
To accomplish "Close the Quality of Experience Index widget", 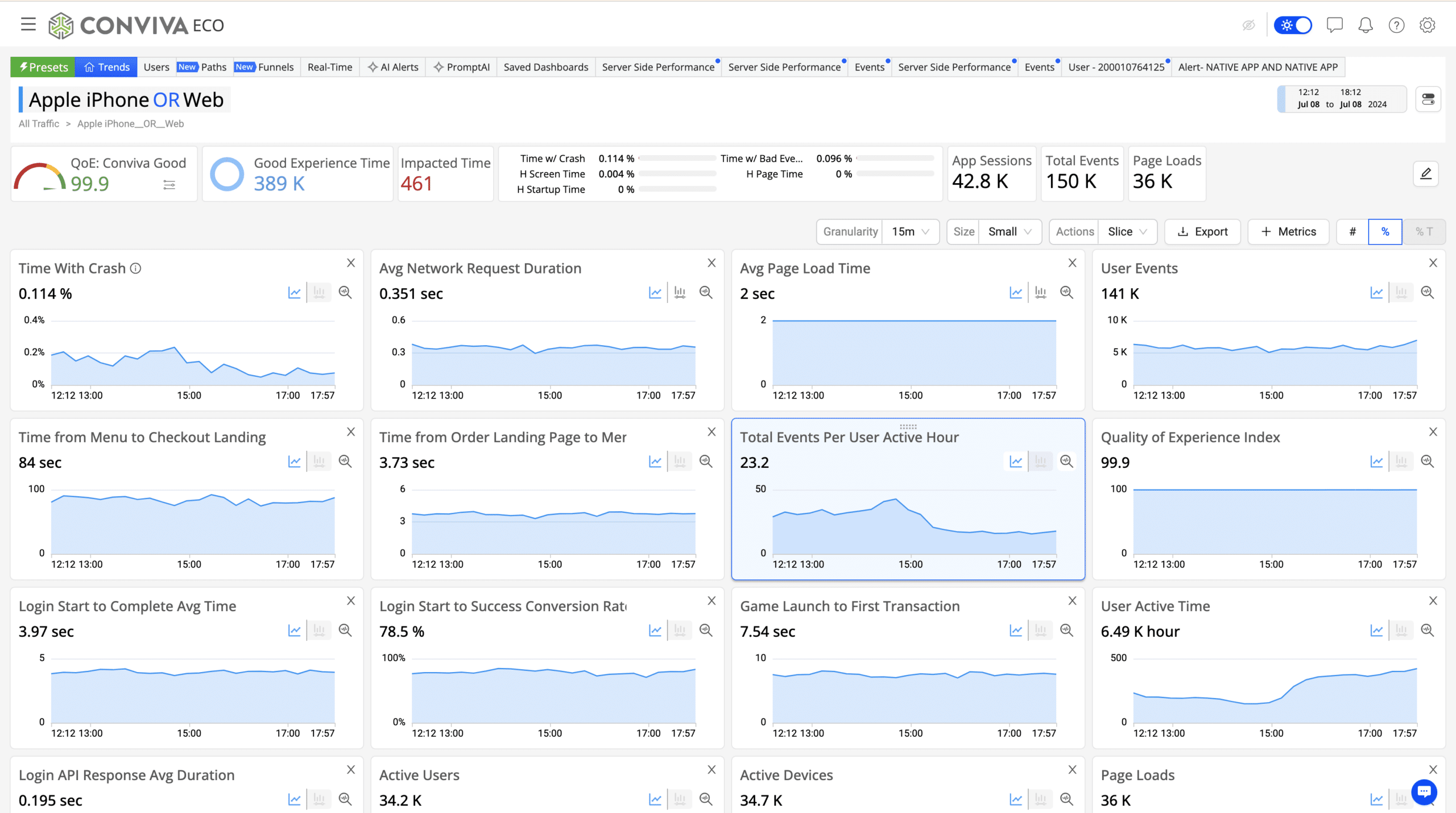I will coord(1433,432).
